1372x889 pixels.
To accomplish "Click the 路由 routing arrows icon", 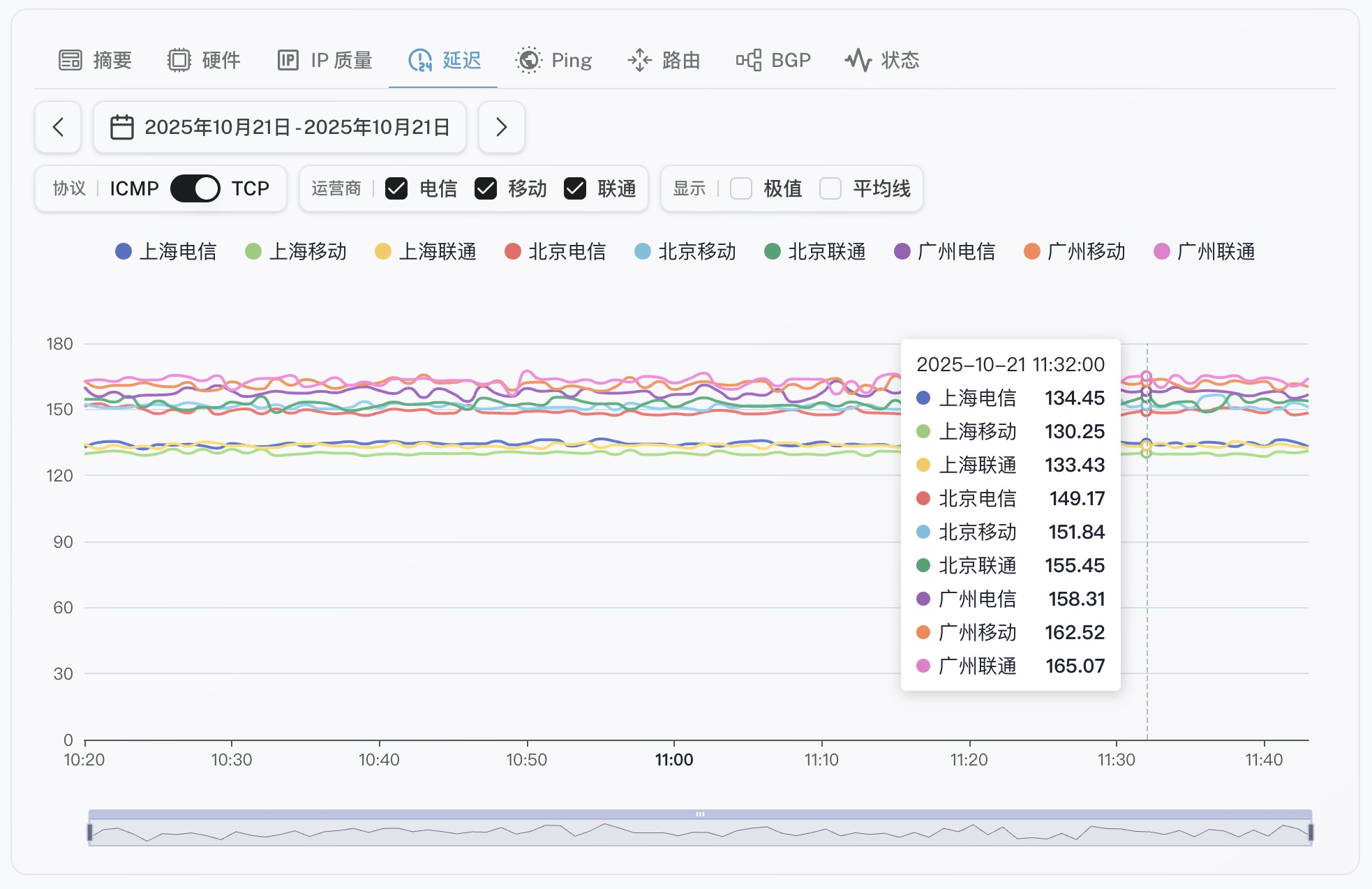I will (x=639, y=61).
